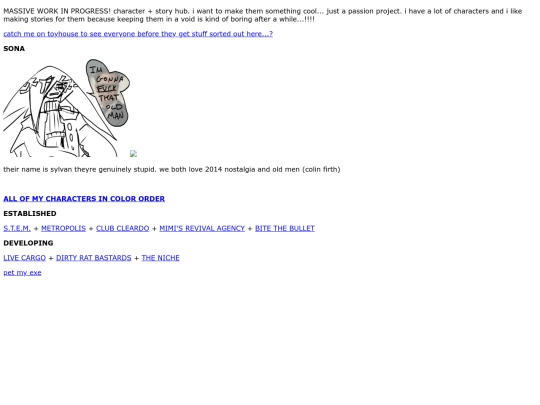This screenshot has height=405, width=540.
Task: Open the toyhouse profile link
Action: coord(138,34)
